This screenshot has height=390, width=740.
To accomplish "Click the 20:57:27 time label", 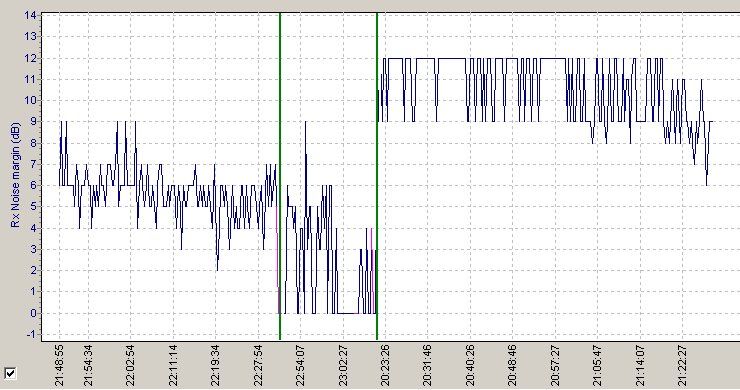I will [555, 365].
